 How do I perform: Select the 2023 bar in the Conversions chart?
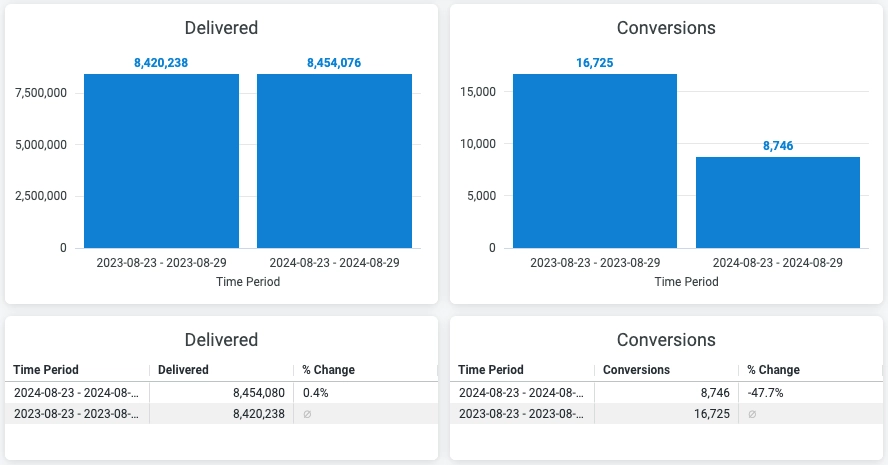(x=595, y=161)
